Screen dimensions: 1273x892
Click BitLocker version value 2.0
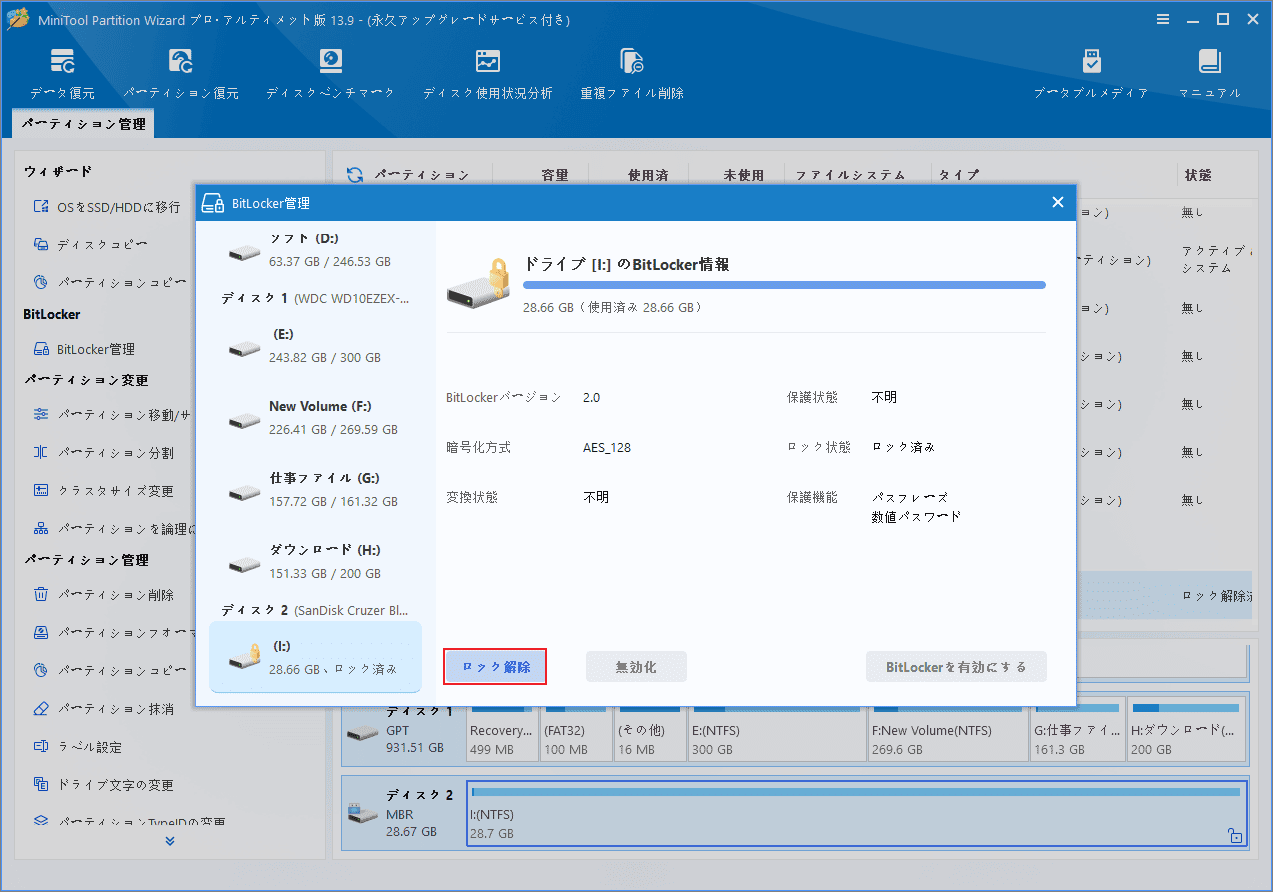point(592,397)
